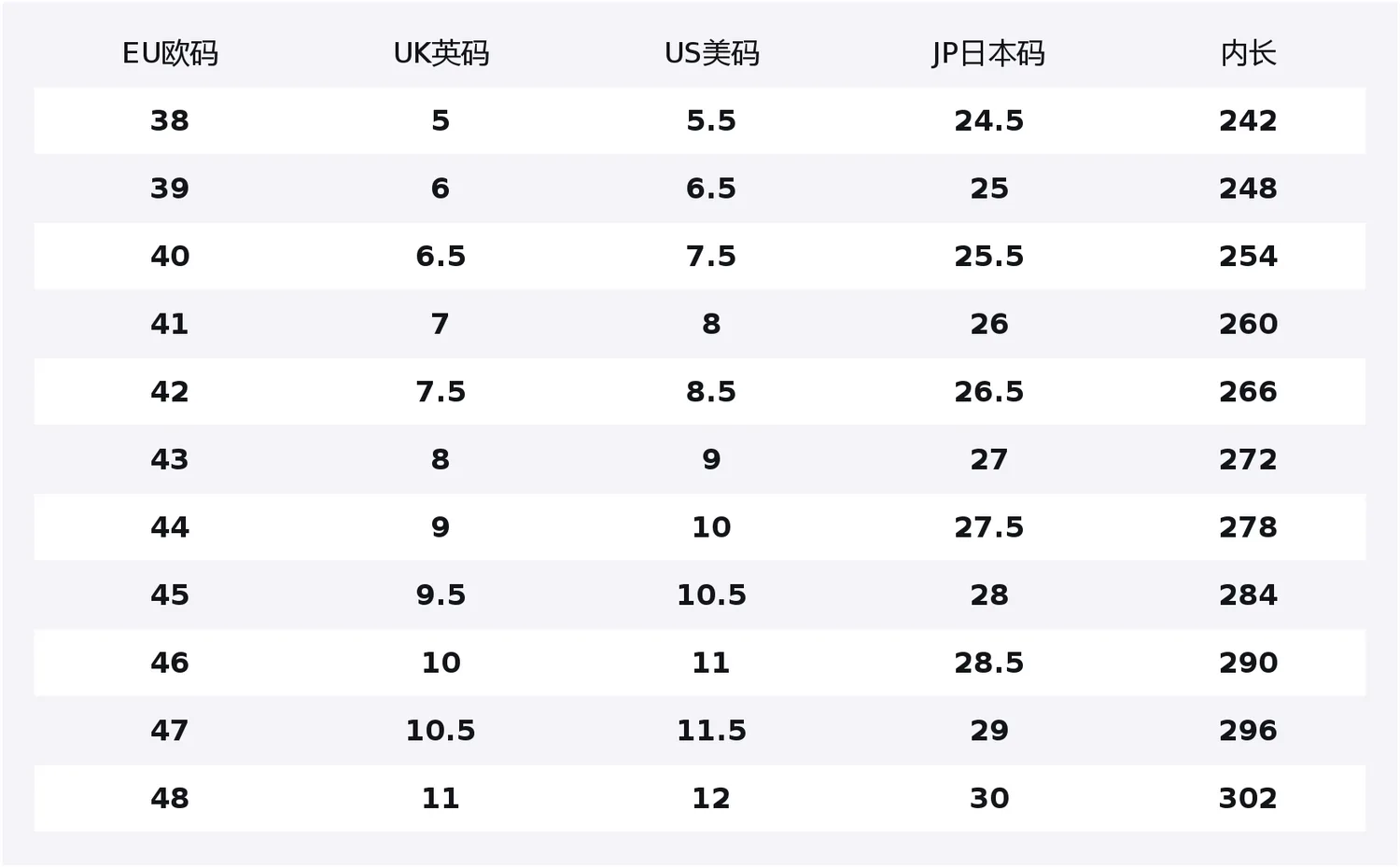Click US size 8 in row 41
The width and height of the screenshot is (1400, 867).
[x=711, y=324]
